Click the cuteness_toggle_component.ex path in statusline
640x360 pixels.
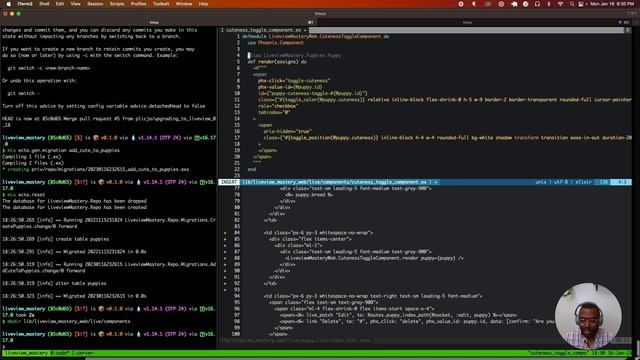click(334, 182)
